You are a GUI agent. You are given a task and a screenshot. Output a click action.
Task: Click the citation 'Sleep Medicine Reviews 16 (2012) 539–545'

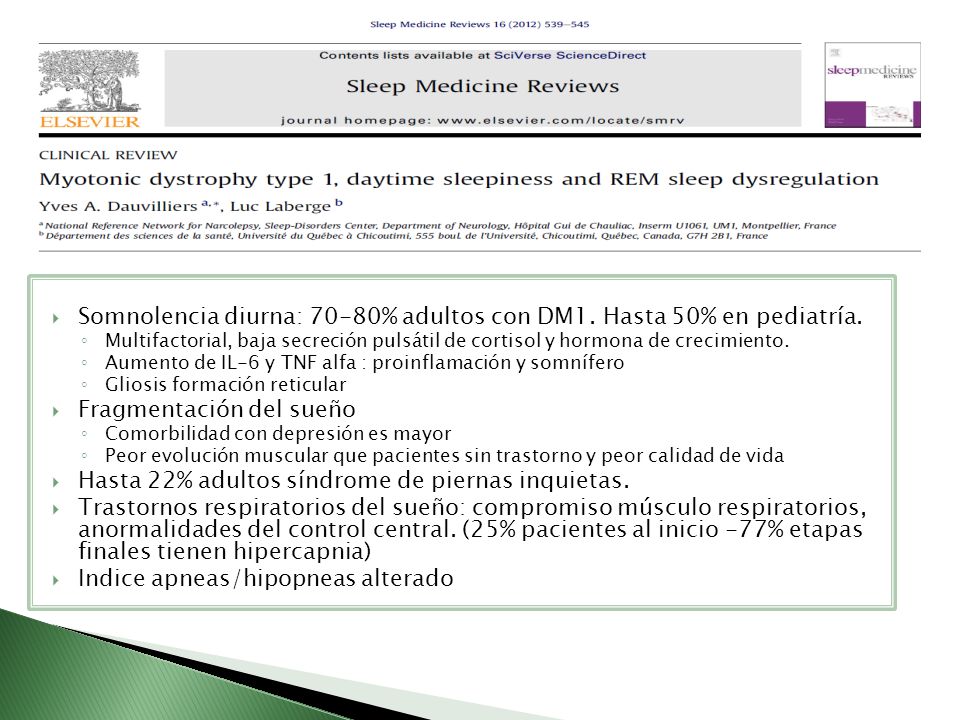(479, 24)
